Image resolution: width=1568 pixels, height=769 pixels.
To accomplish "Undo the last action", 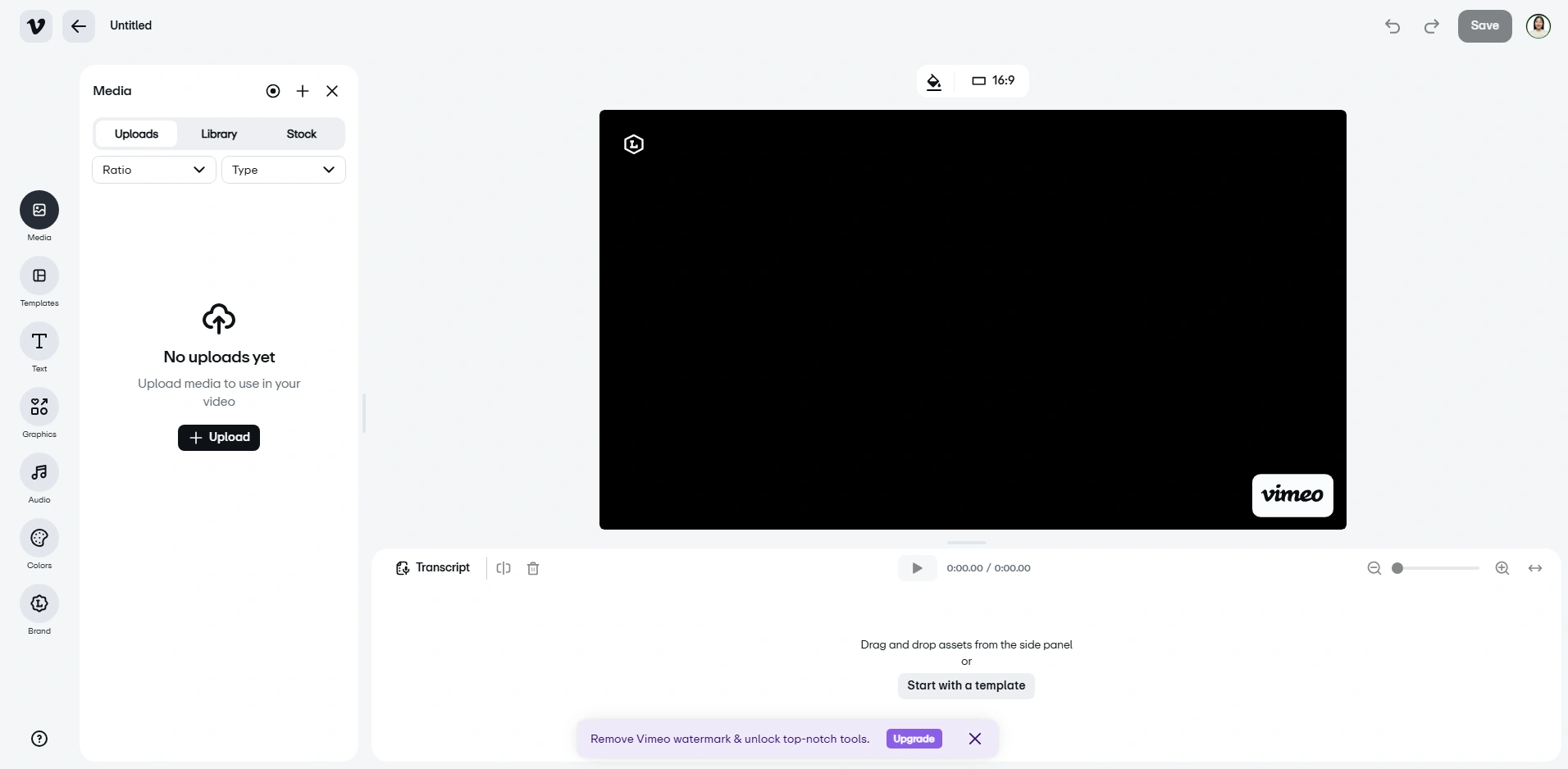I will 1393,26.
